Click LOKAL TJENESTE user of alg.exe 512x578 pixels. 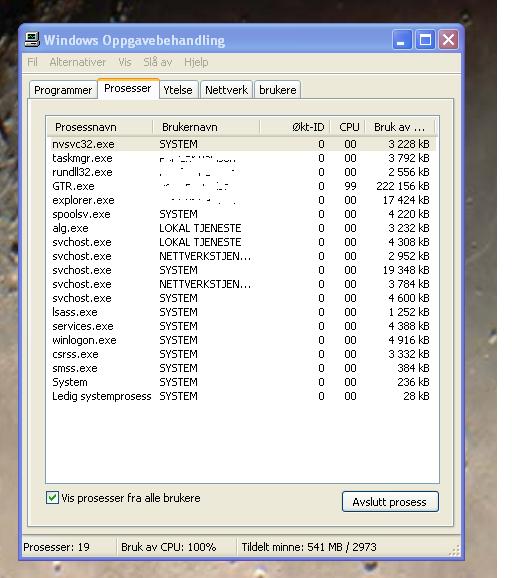pyautogui.click(x=200, y=228)
